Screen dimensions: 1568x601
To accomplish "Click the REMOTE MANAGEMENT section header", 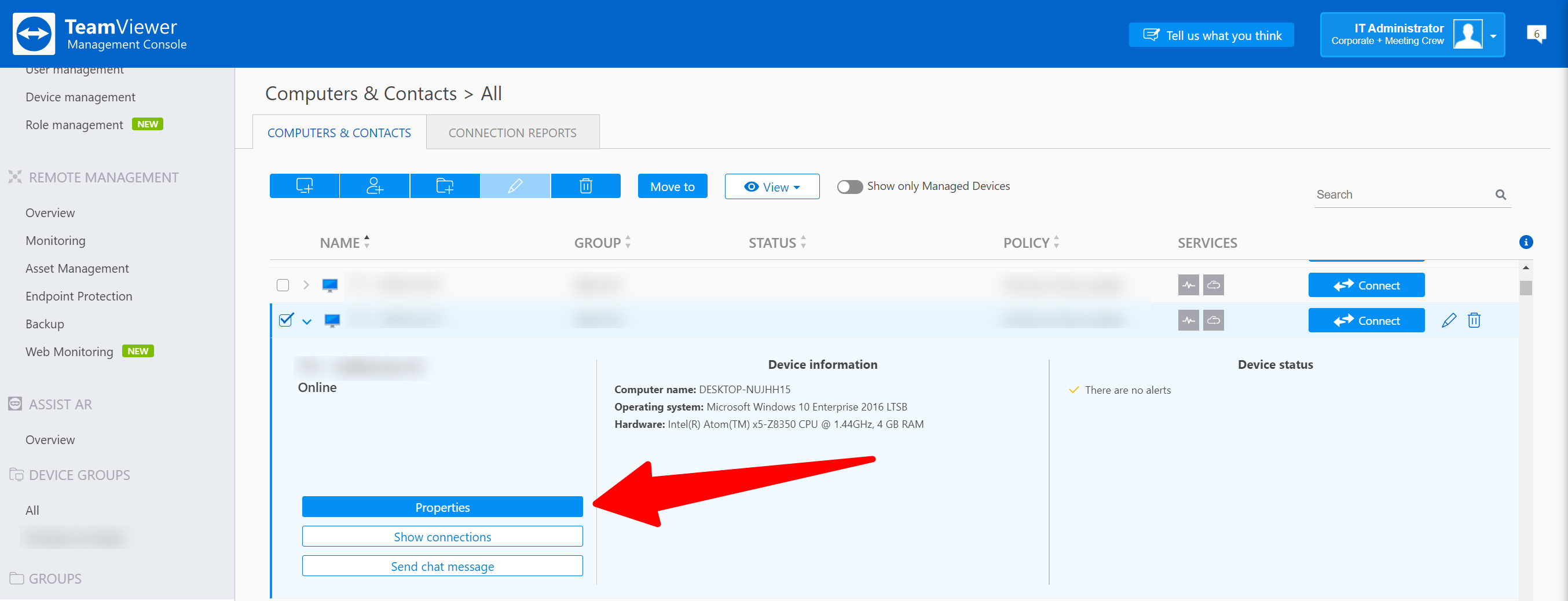I will [94, 177].
